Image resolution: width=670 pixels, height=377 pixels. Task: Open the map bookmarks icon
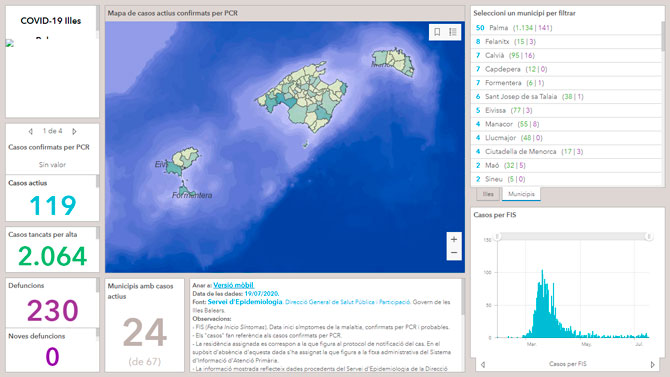coord(437,32)
